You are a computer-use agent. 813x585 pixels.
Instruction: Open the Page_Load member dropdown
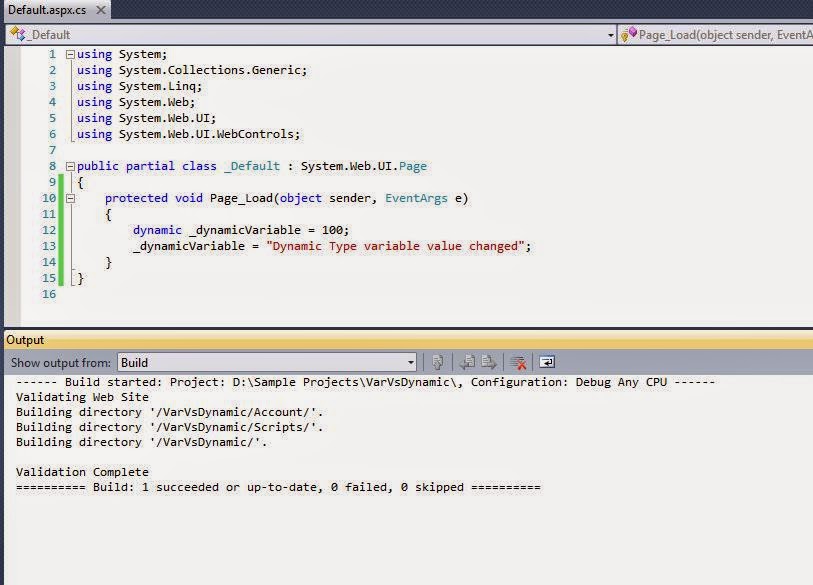tap(726, 35)
